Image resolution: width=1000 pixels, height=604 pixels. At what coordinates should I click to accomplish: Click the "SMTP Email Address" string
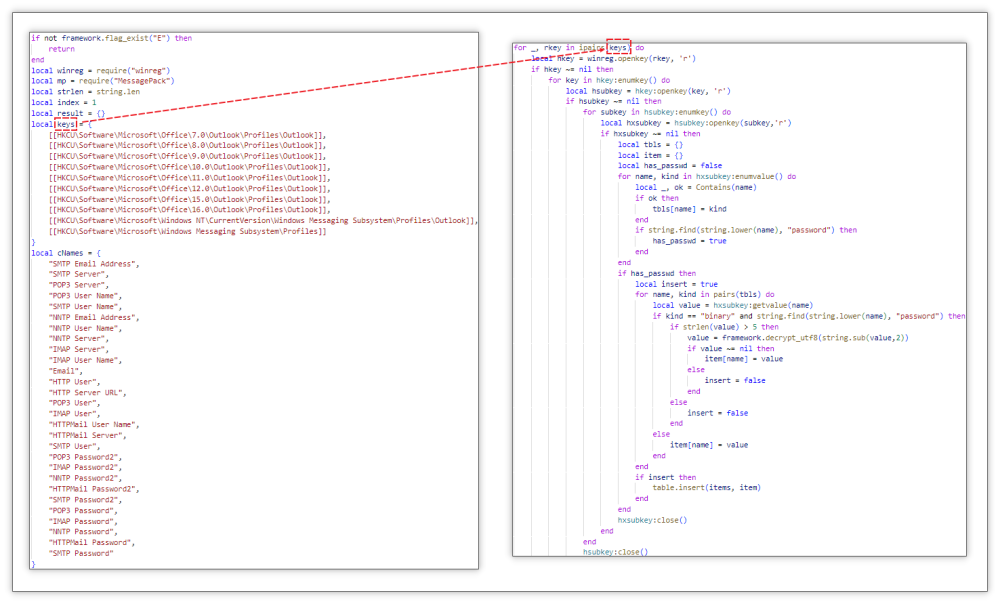click(93, 263)
